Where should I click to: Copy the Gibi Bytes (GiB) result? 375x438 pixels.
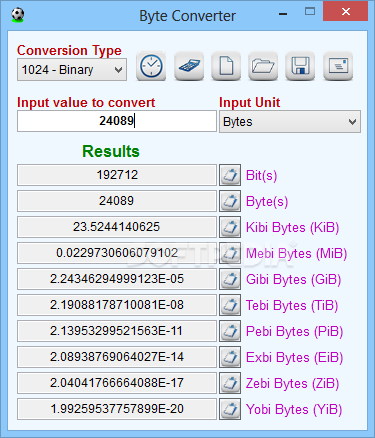[x=230, y=279]
